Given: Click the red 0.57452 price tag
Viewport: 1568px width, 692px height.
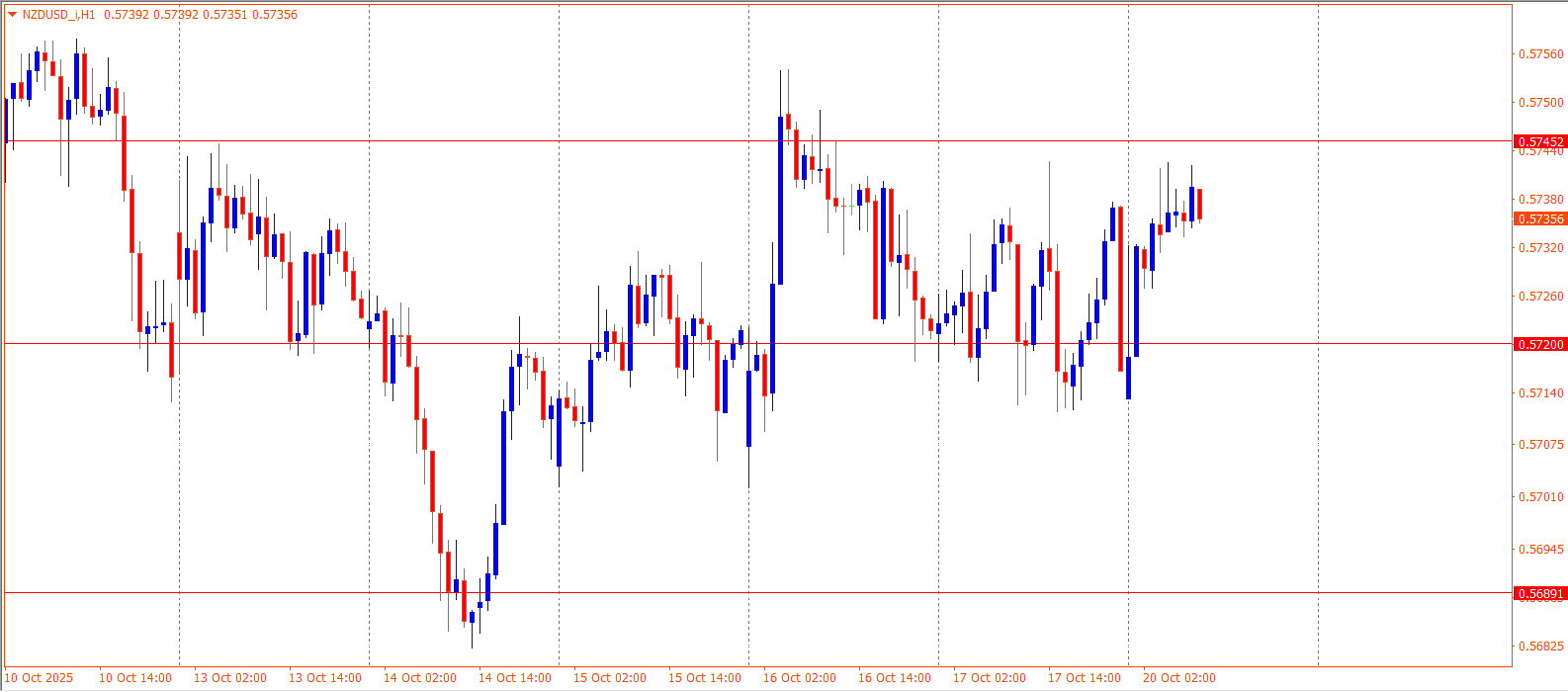Looking at the screenshot, I should [x=1540, y=142].
